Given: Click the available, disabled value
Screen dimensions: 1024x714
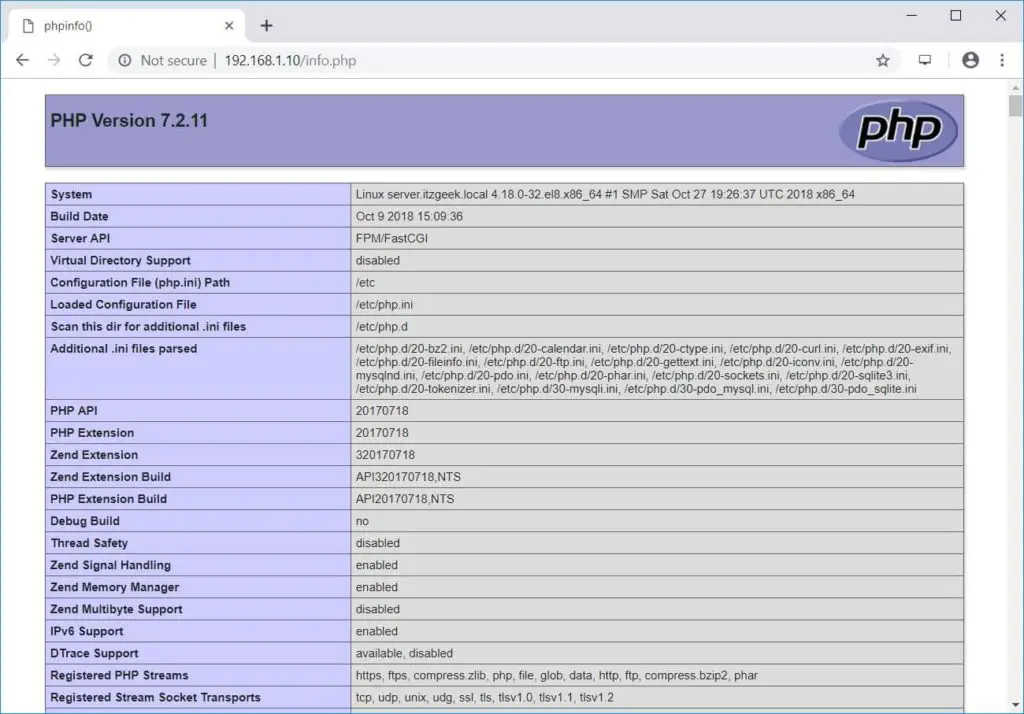Looking at the screenshot, I should coord(404,653).
